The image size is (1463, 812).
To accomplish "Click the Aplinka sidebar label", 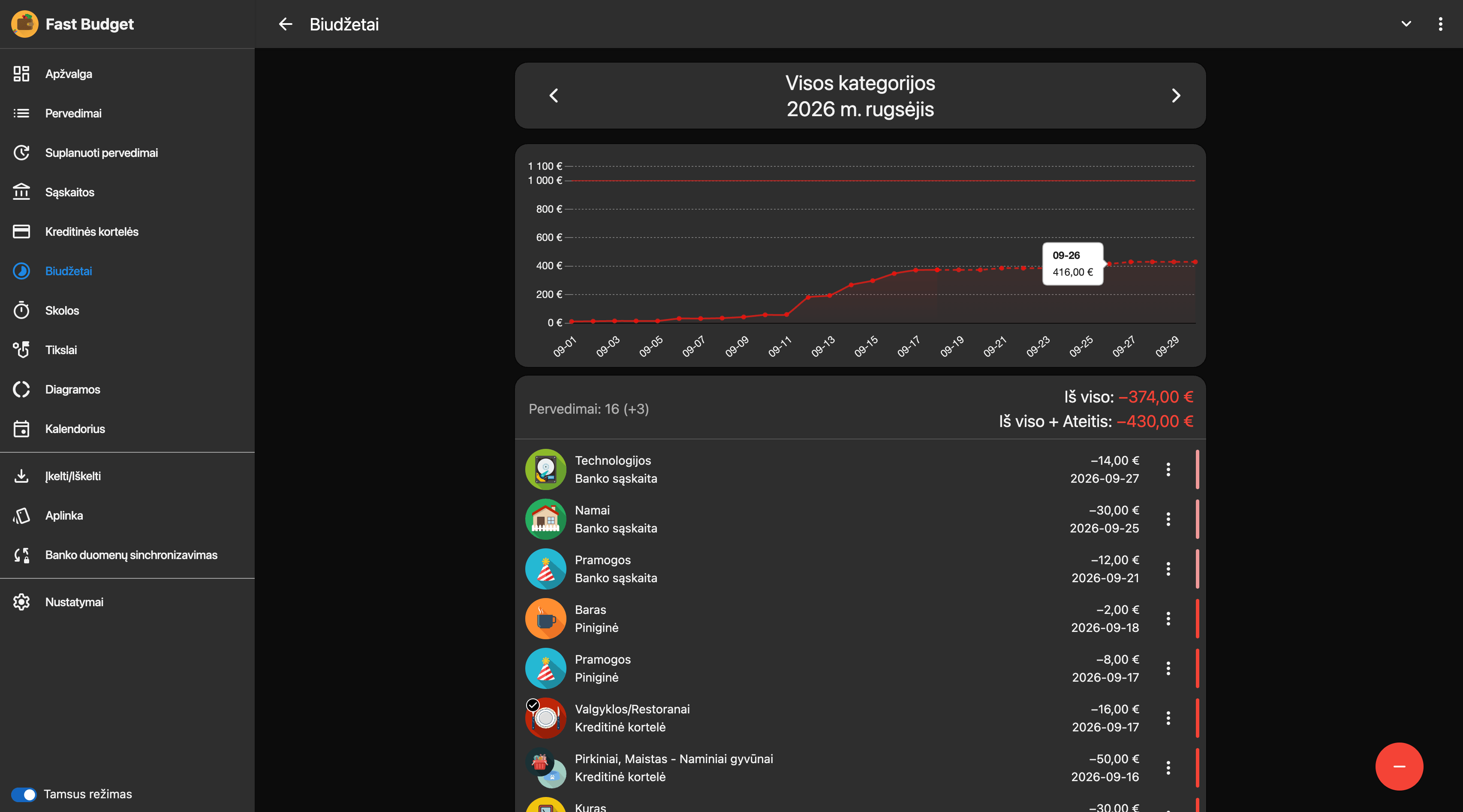I will [x=64, y=516].
